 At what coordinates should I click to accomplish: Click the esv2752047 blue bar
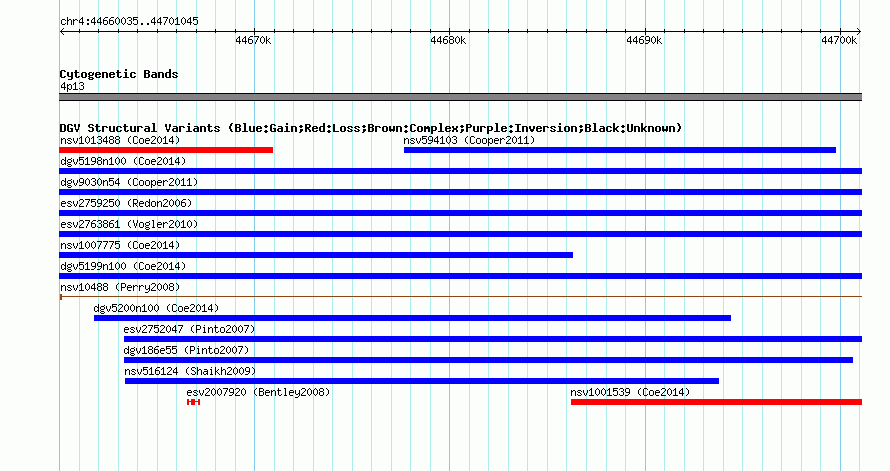click(x=493, y=339)
